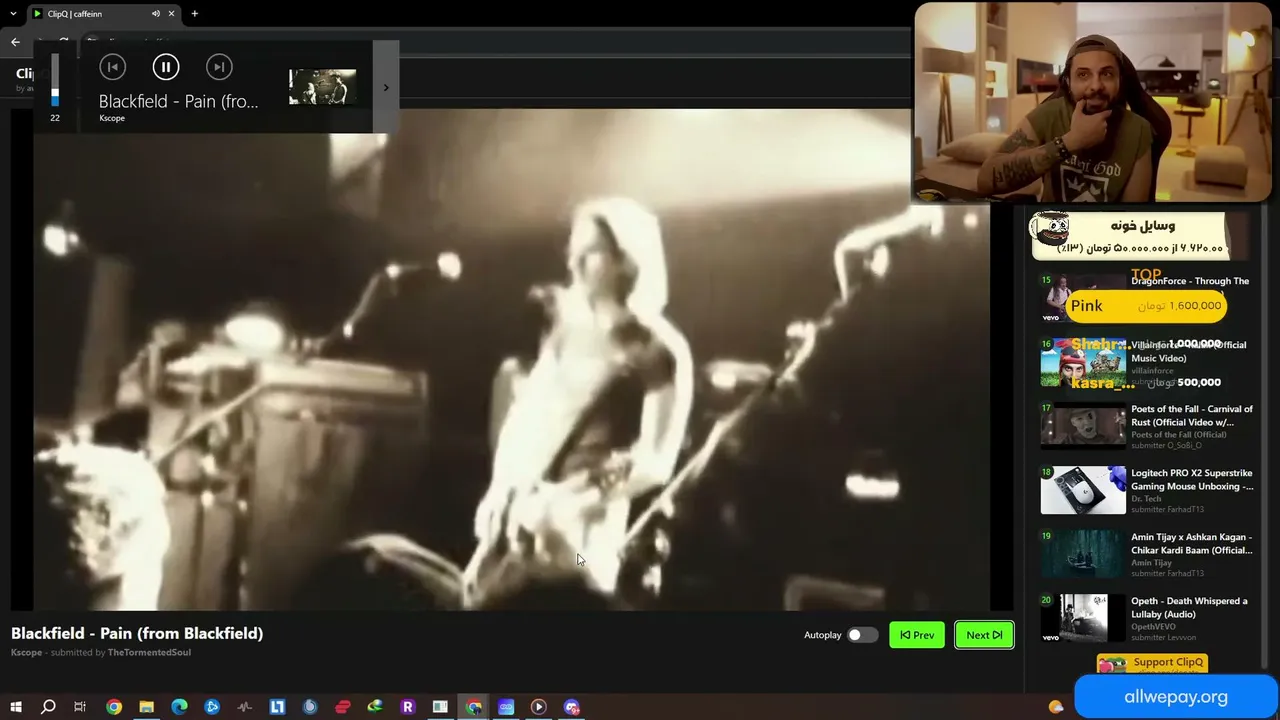Click the 'Blackfield - Pain (from Blackfield)' video title
This screenshot has width=1280, height=720.
coord(137,633)
